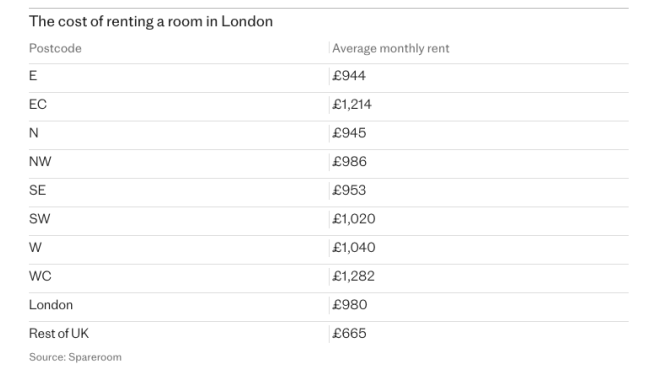This screenshot has height=371, width=665.
Task: Select the N postcode row label
Action: 34,133
